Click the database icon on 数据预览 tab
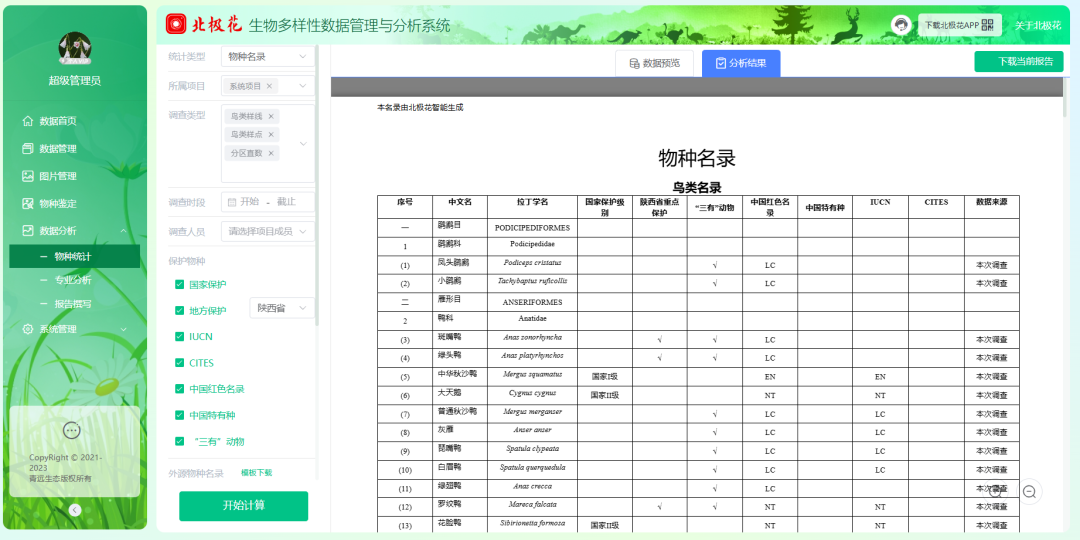This screenshot has height=540, width=1080. (634, 63)
